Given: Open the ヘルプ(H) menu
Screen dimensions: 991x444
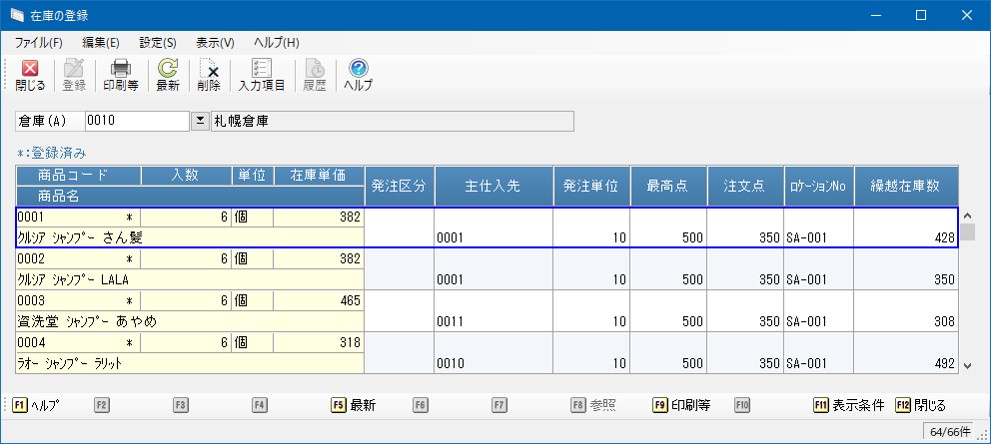Looking at the screenshot, I should pyautogui.click(x=276, y=43).
